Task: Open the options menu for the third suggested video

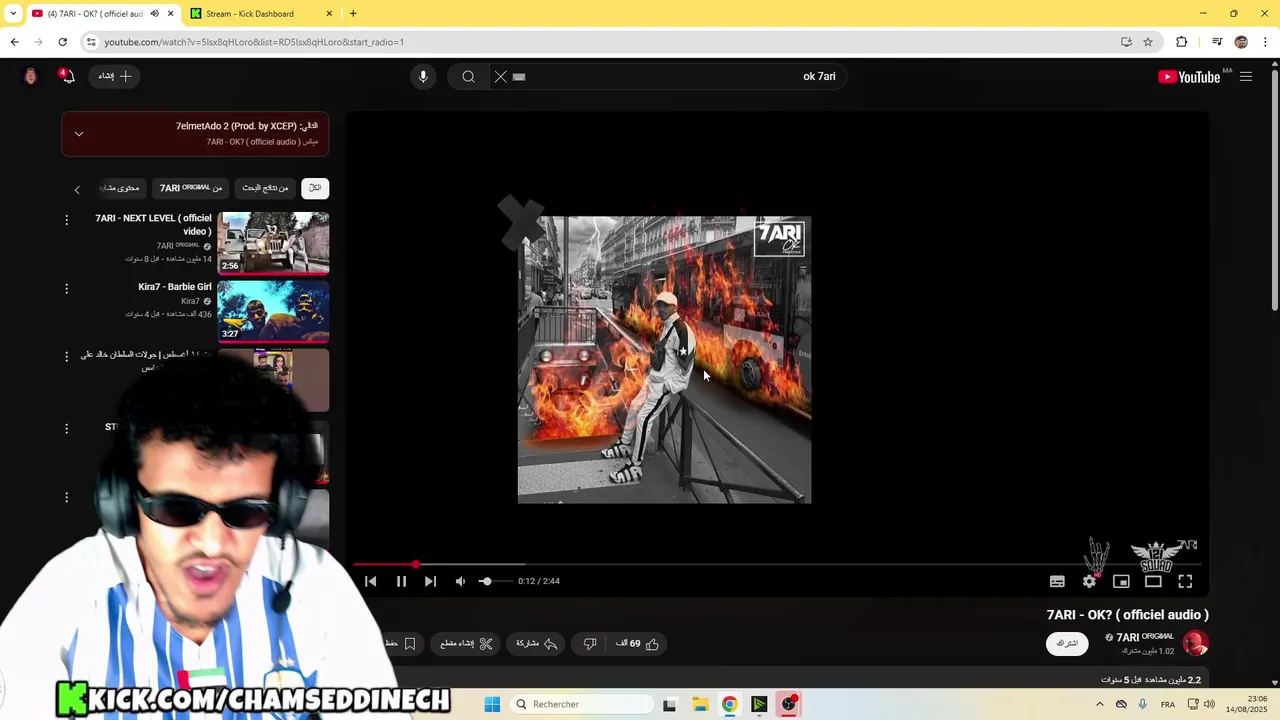Action: pyautogui.click(x=67, y=357)
